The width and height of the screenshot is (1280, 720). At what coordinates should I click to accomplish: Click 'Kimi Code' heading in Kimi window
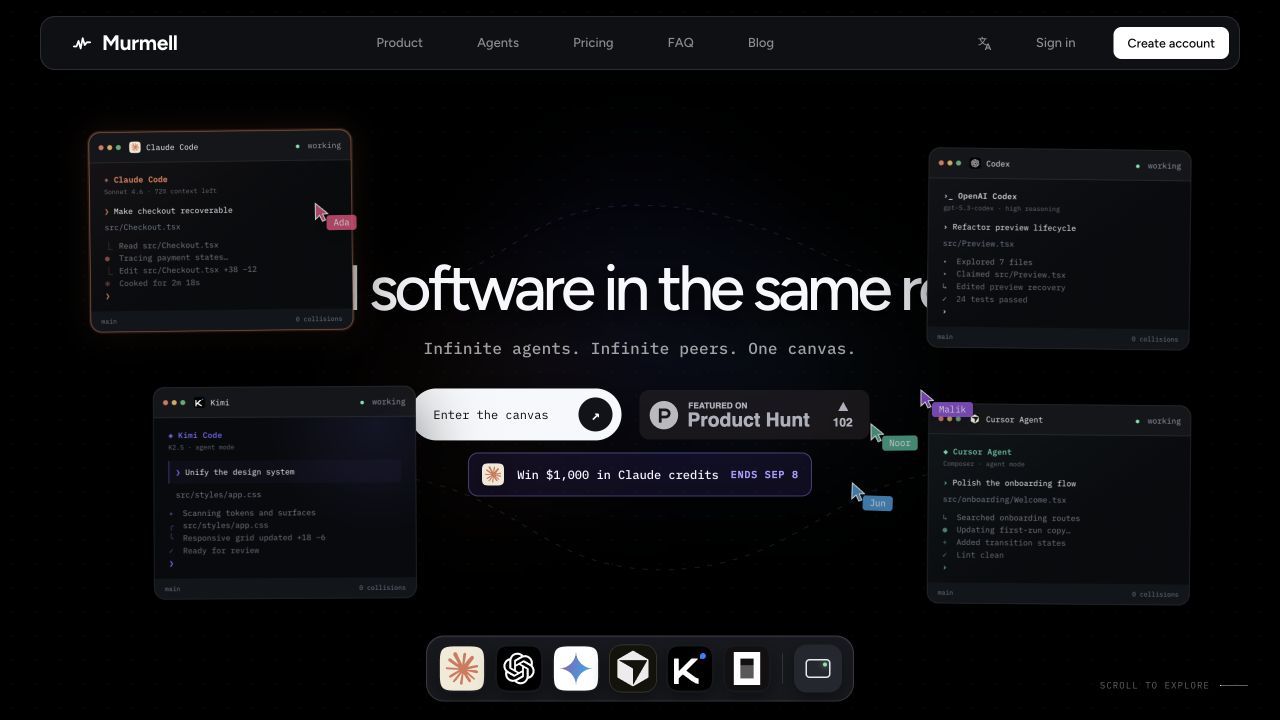pos(200,436)
